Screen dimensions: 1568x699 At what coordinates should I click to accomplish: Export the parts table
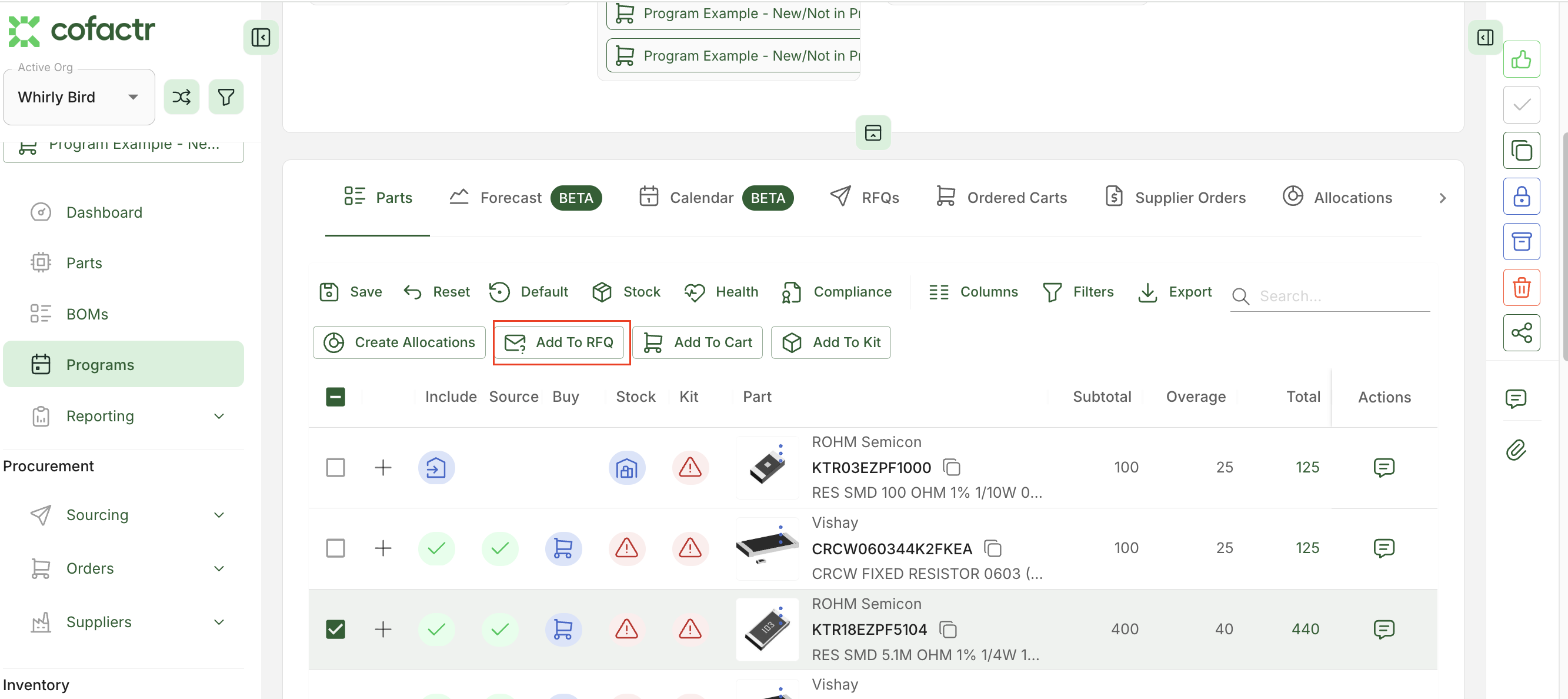[x=1175, y=292]
